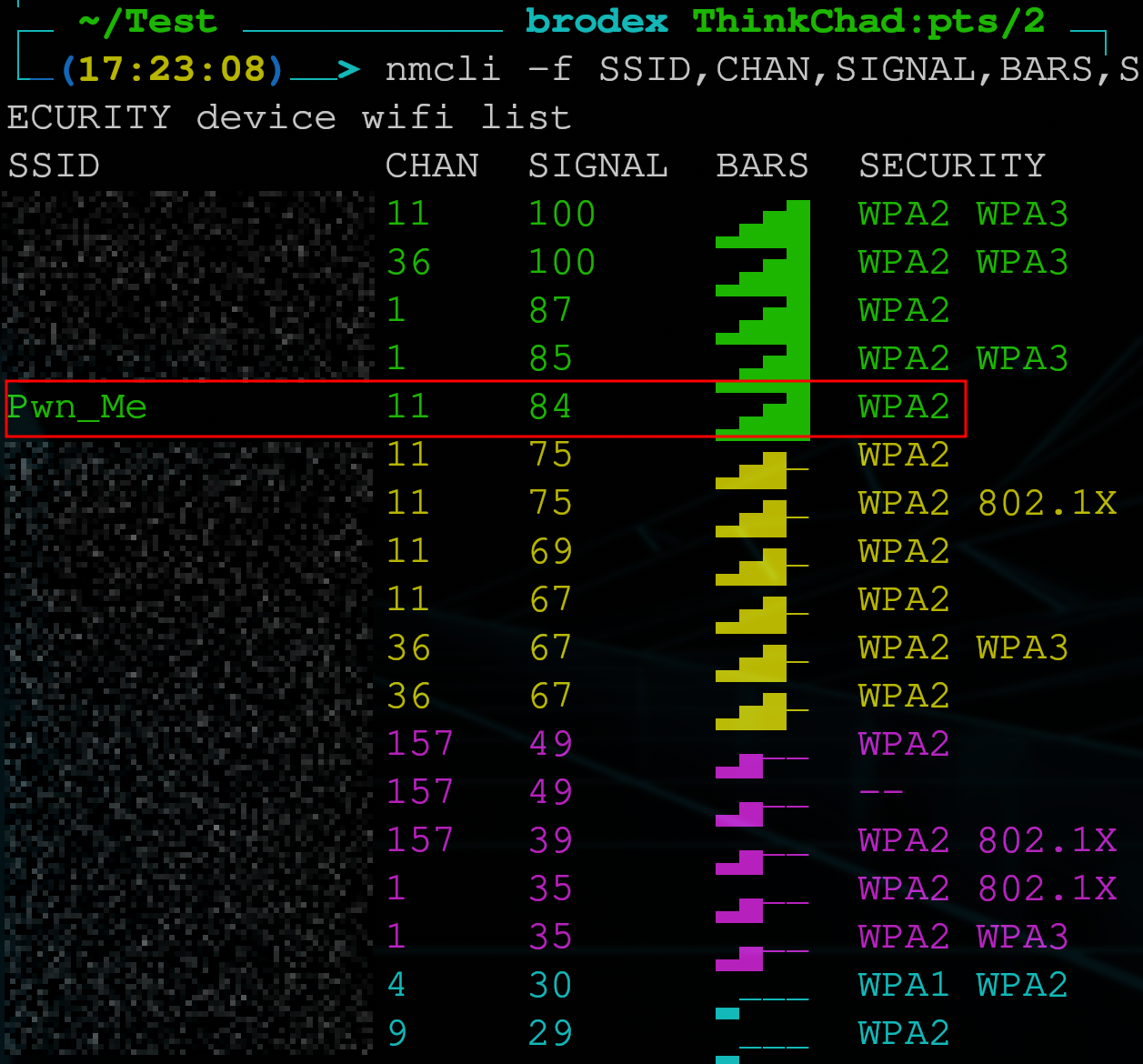Click channel 11 in the Pwn_Me row
Image resolution: width=1143 pixels, height=1064 pixels.
pos(408,407)
